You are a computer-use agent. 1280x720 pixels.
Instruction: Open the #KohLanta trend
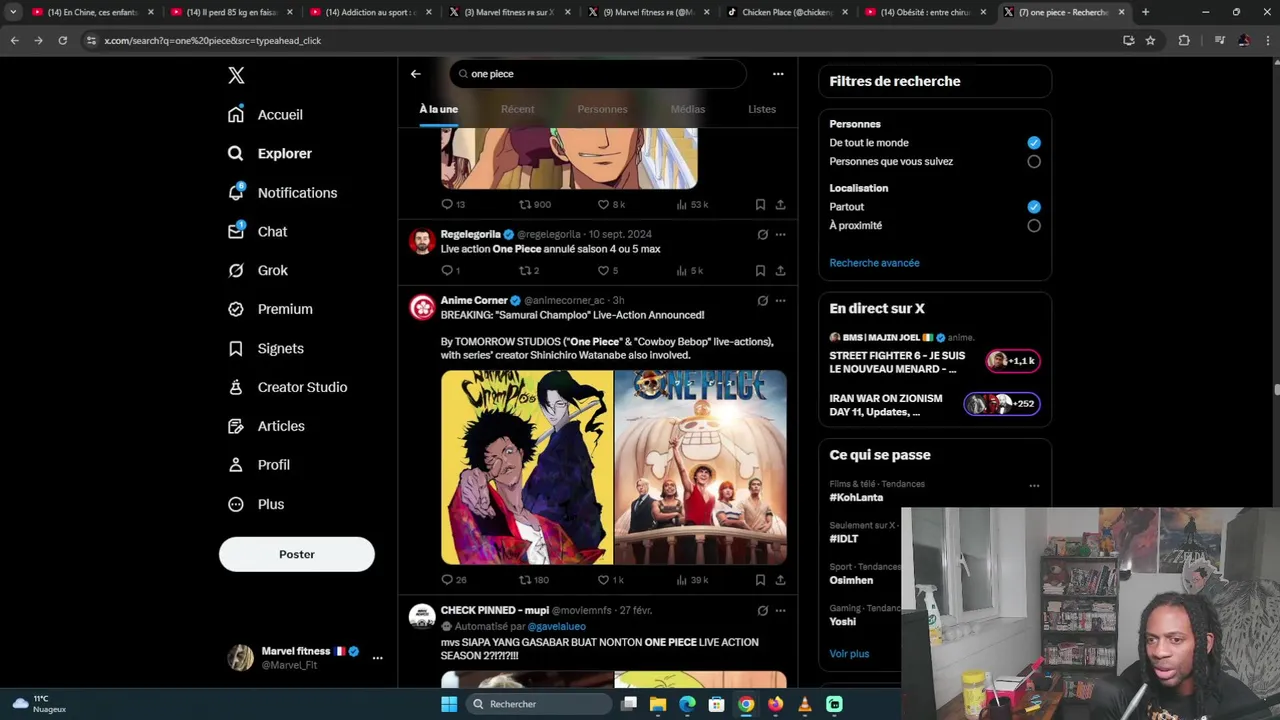(856, 497)
